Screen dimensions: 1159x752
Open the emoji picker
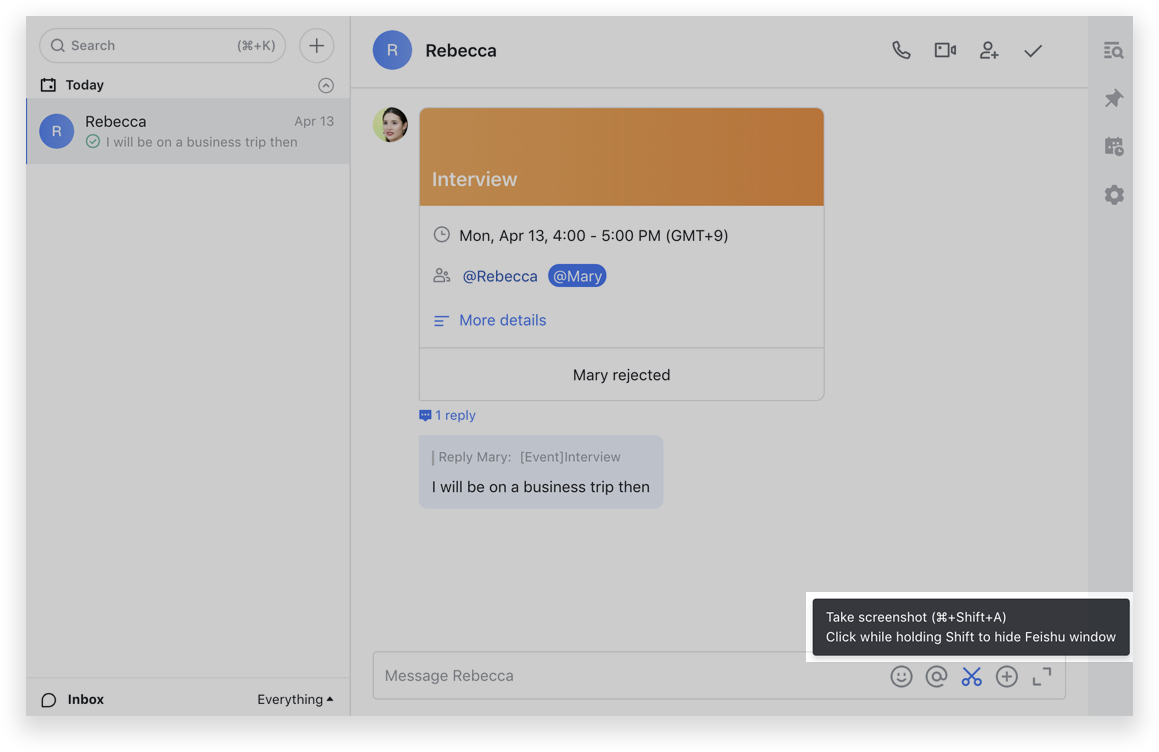(901, 677)
